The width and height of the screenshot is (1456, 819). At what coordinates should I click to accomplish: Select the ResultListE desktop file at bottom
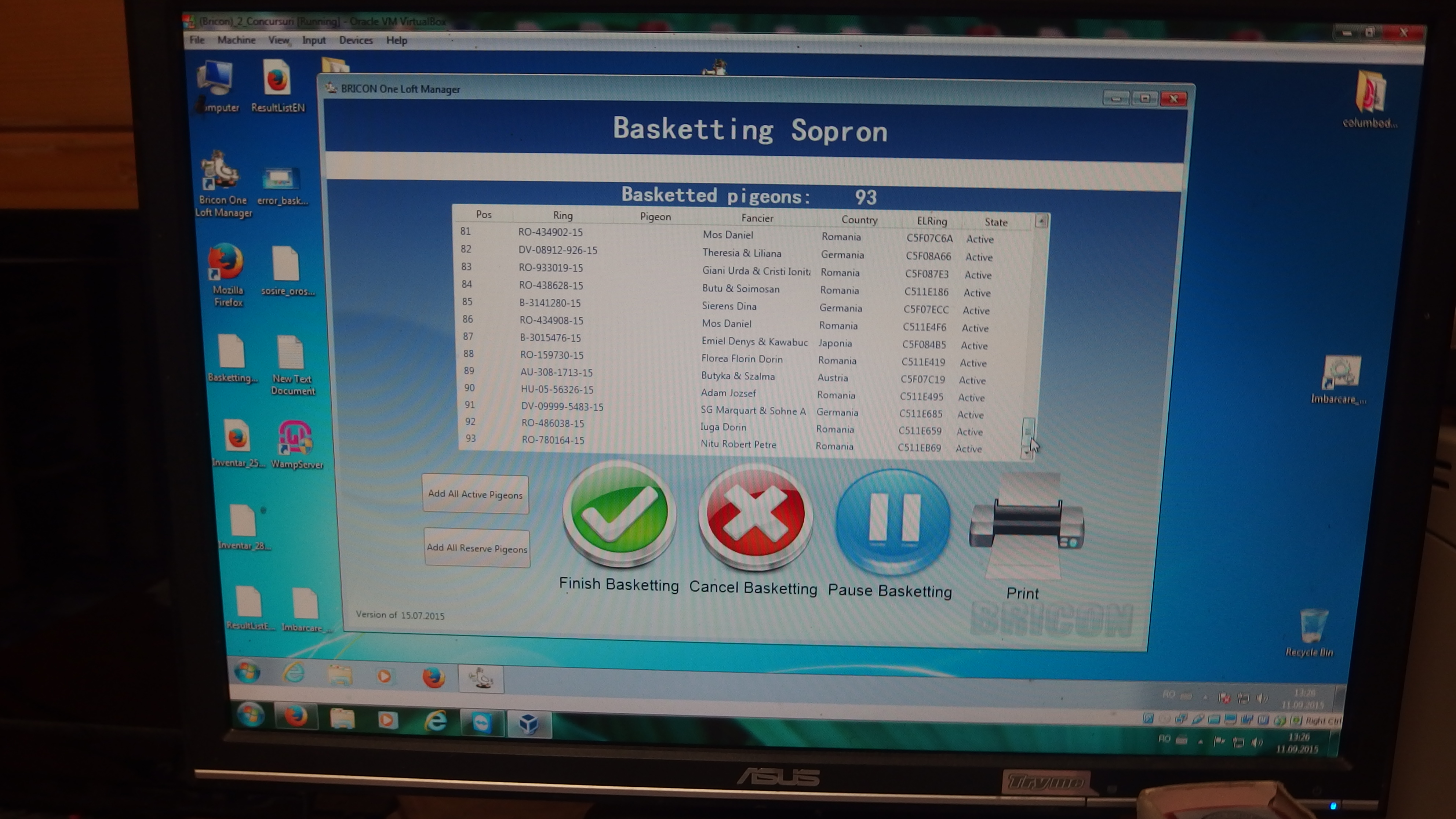pyautogui.click(x=250, y=609)
